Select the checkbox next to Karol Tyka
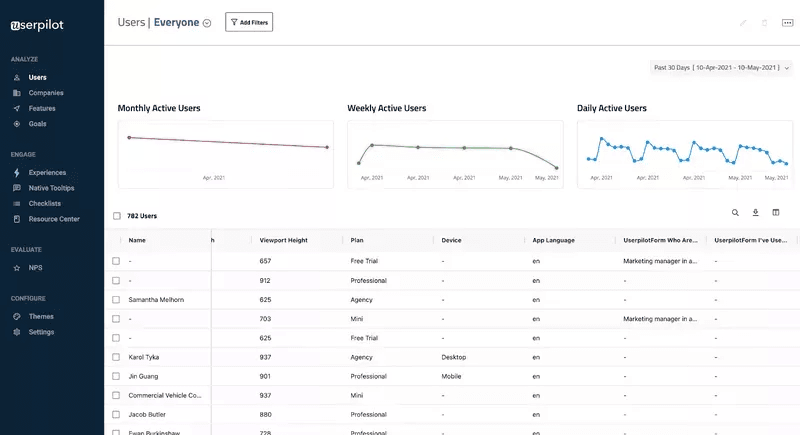 click(x=116, y=357)
